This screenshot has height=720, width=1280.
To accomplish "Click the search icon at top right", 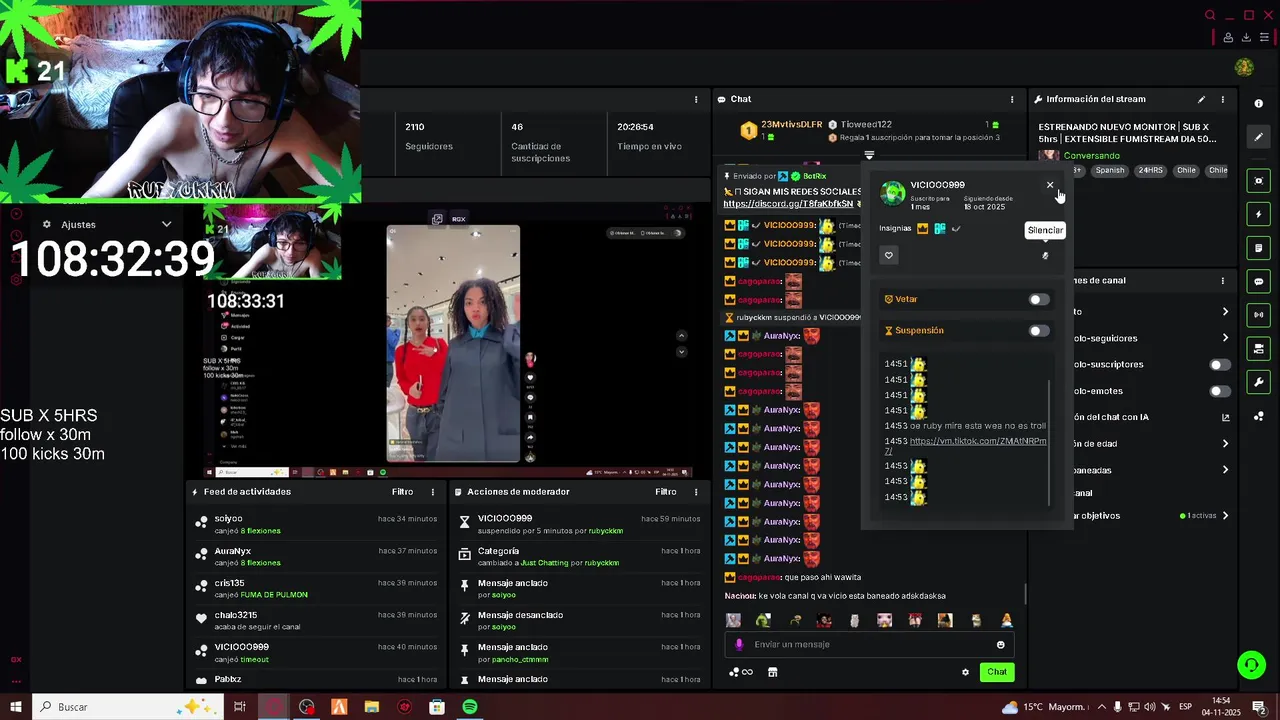I will pyautogui.click(x=1210, y=15).
